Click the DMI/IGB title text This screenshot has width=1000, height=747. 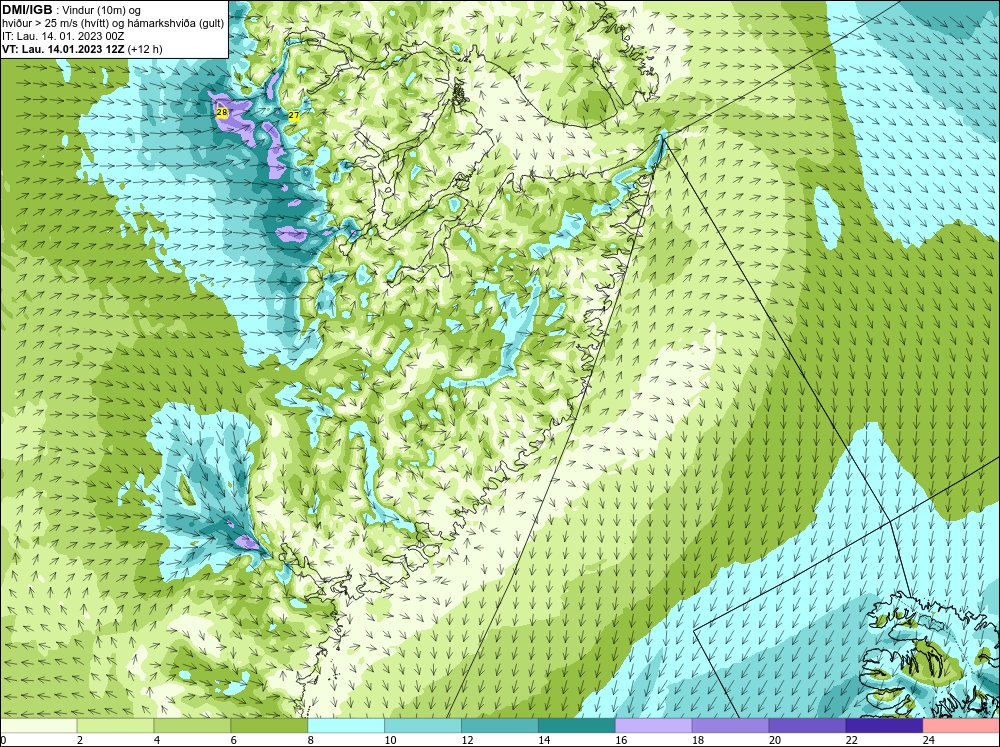[27, 10]
